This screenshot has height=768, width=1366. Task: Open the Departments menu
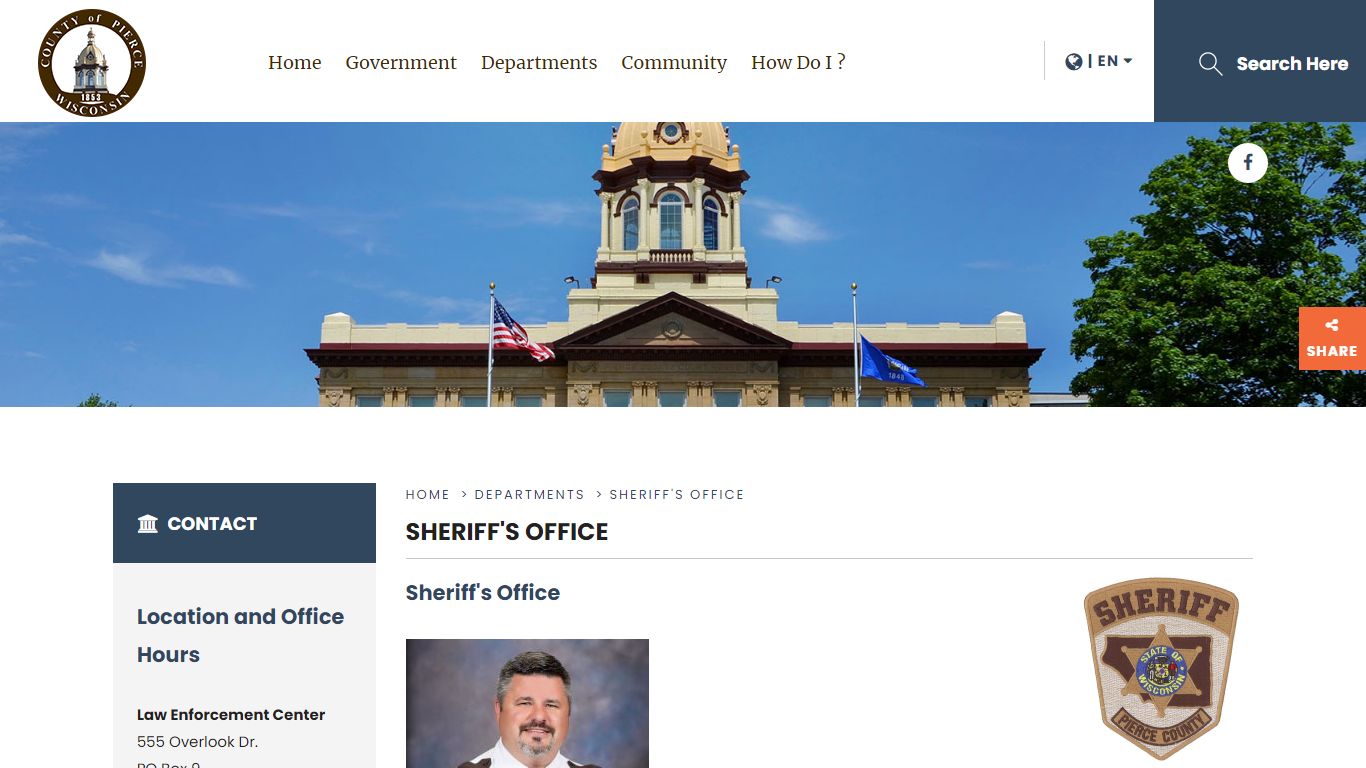(x=538, y=63)
